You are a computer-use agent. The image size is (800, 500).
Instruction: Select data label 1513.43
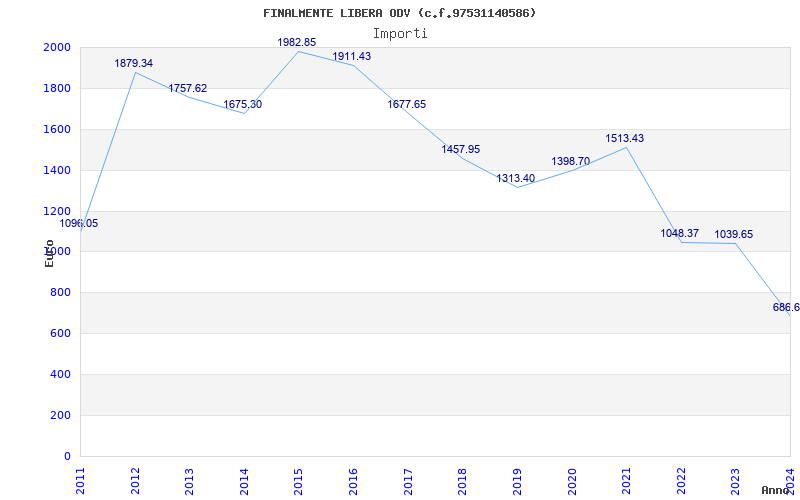[x=624, y=138]
